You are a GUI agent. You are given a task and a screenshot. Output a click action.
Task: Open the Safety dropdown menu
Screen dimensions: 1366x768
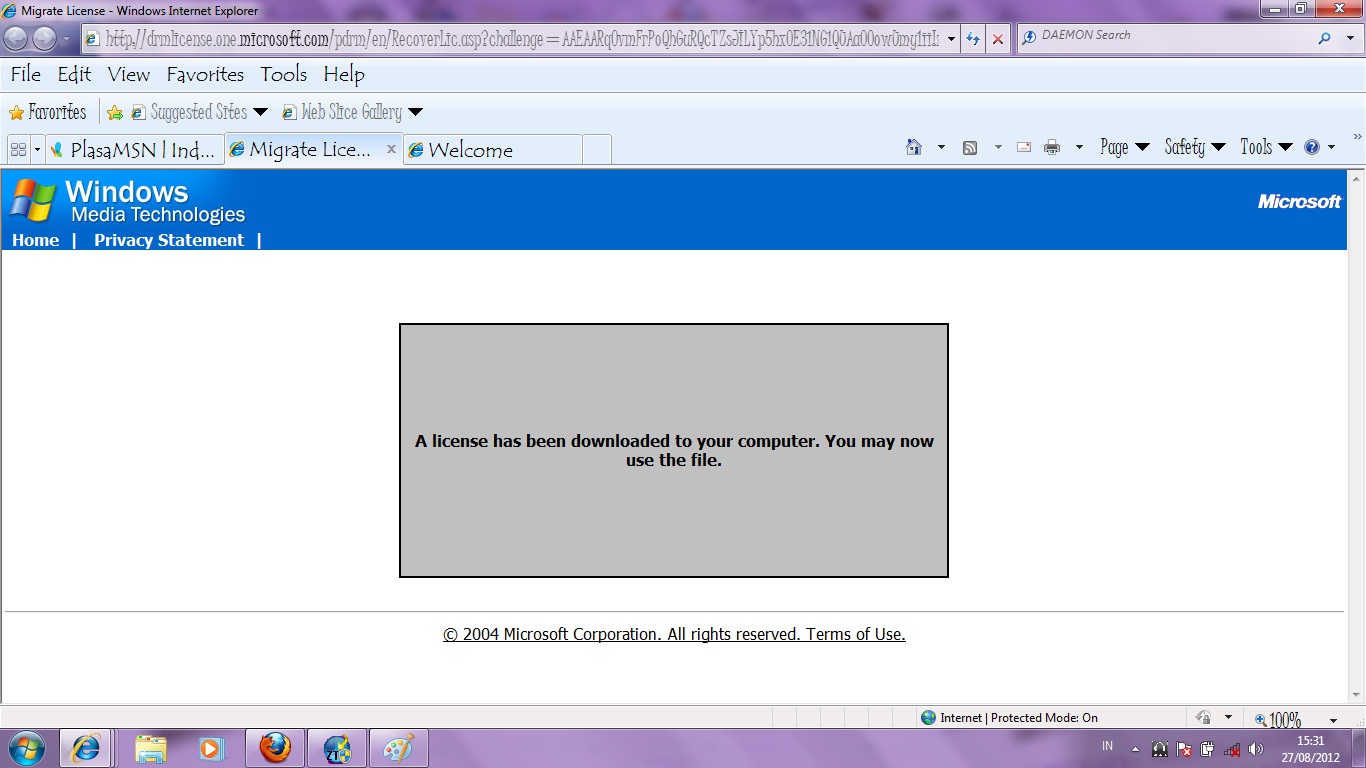(1195, 147)
